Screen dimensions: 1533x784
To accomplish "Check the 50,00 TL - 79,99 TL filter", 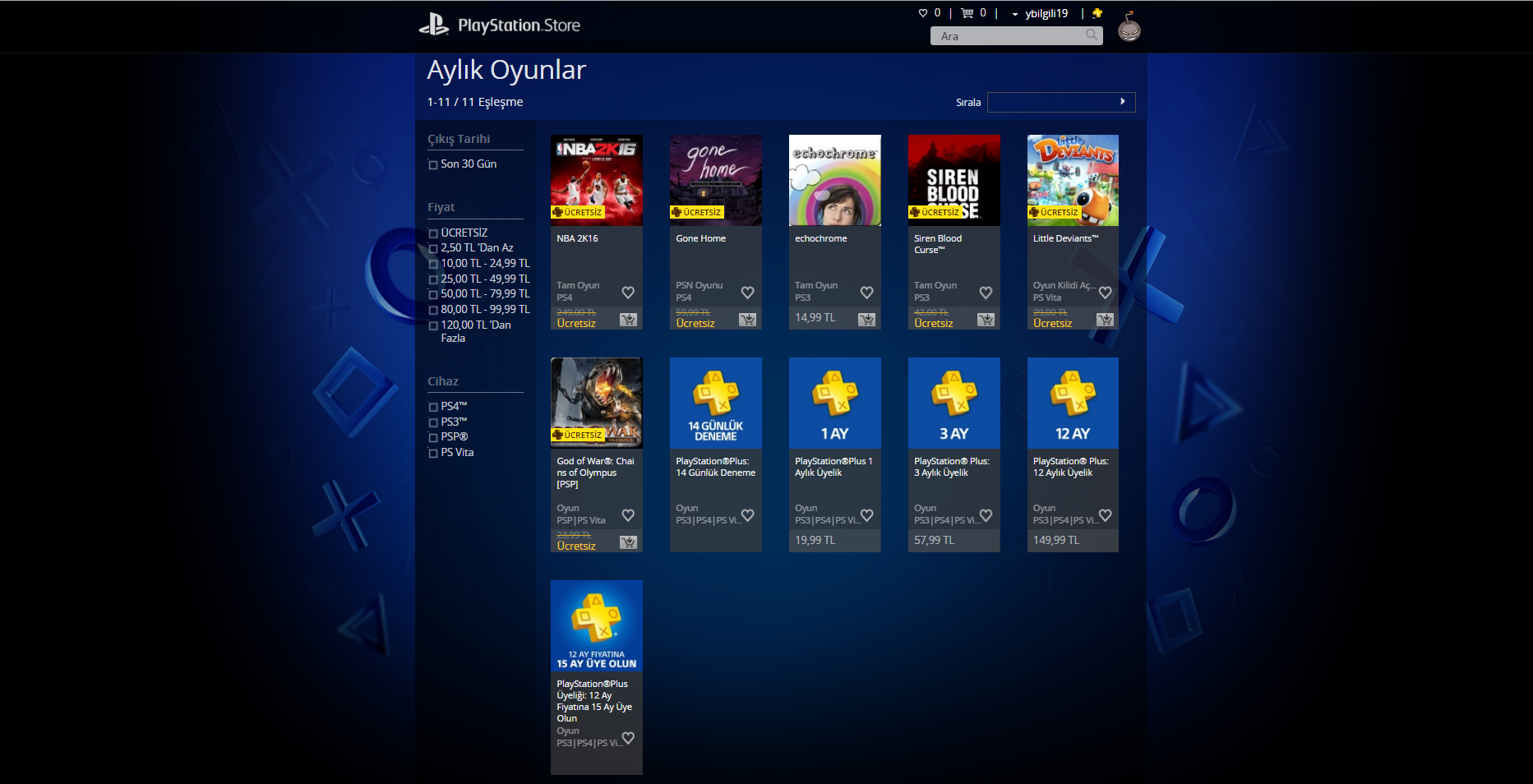I will coord(433,294).
